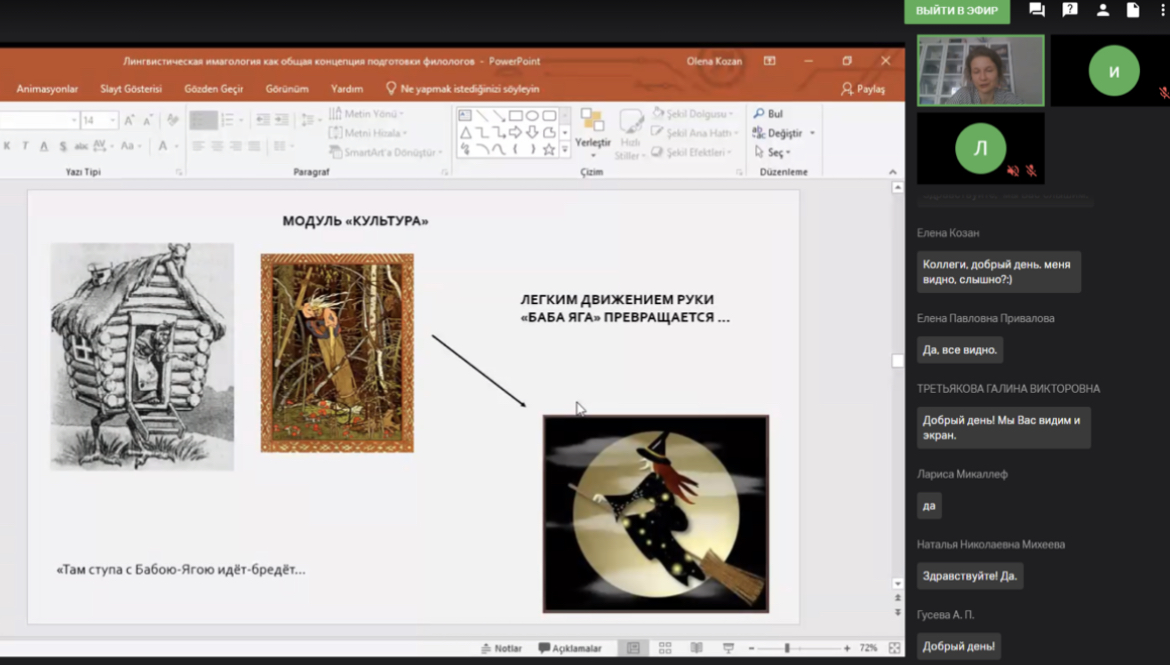
Task: Open the question mark help icon
Action: point(1070,10)
